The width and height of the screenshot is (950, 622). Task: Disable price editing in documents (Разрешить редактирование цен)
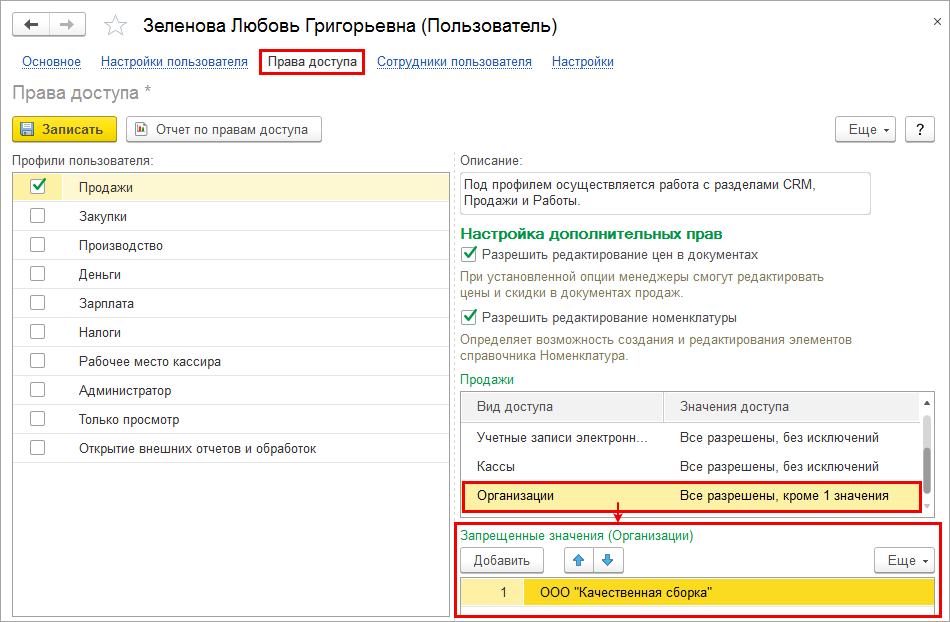pyautogui.click(x=468, y=255)
